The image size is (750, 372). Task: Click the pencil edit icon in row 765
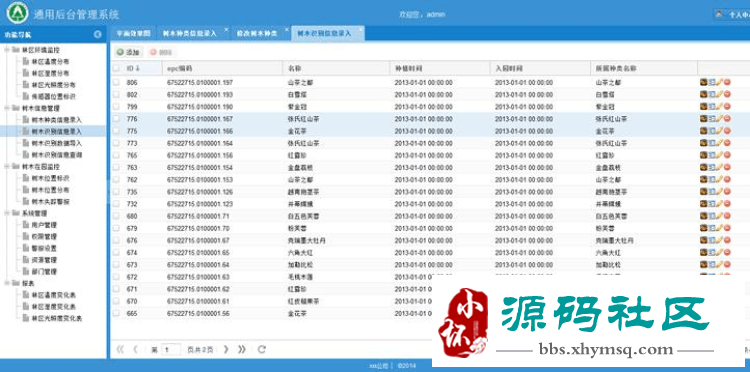719,155
